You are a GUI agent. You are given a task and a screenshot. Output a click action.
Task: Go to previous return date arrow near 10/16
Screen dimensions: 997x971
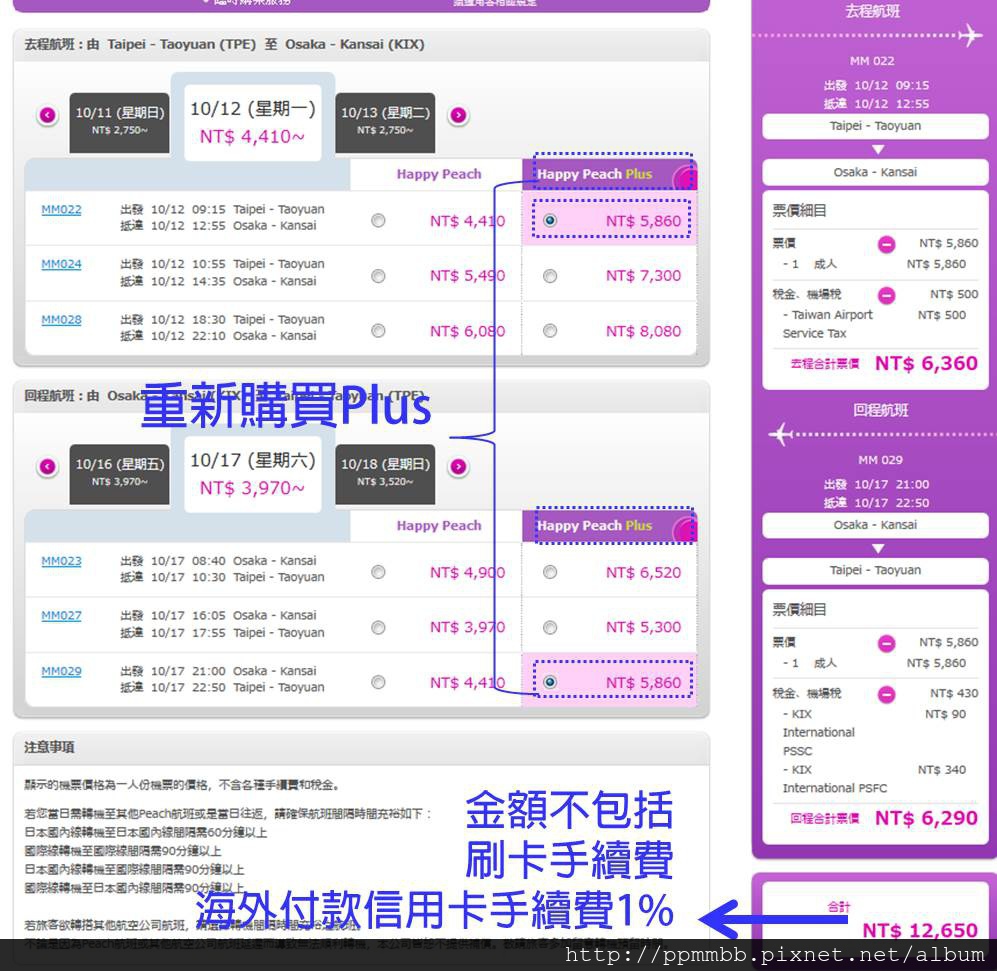pos(48,467)
